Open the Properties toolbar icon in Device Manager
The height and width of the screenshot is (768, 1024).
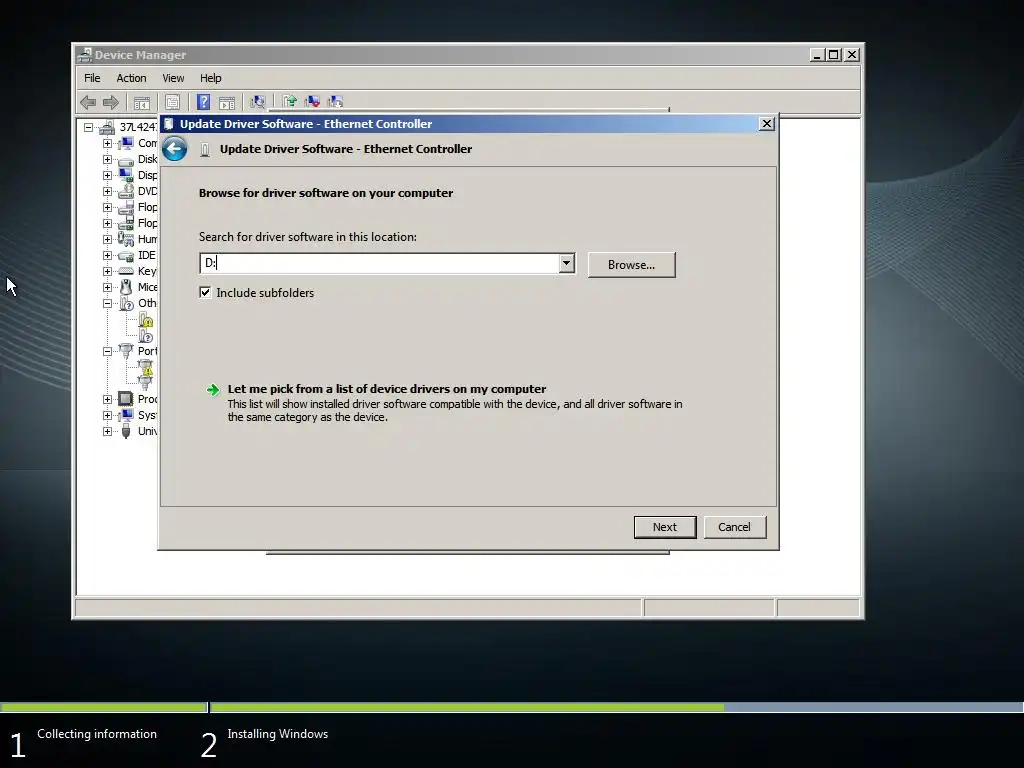point(172,103)
